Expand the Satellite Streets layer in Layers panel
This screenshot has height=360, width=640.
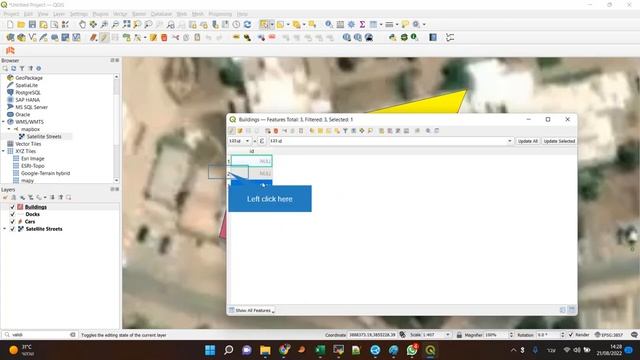pyautogui.click(x=4, y=229)
